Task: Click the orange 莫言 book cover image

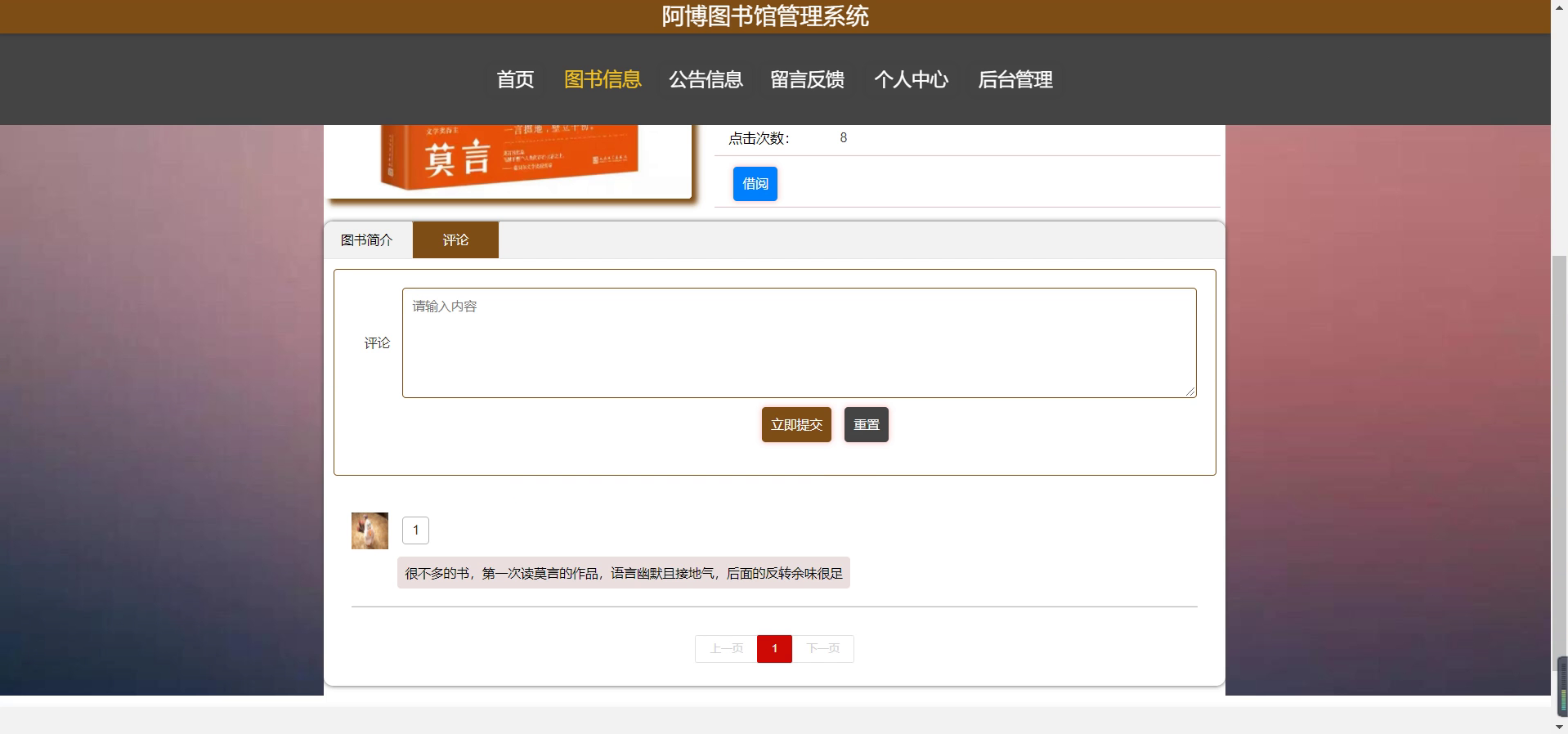Action: [509, 161]
